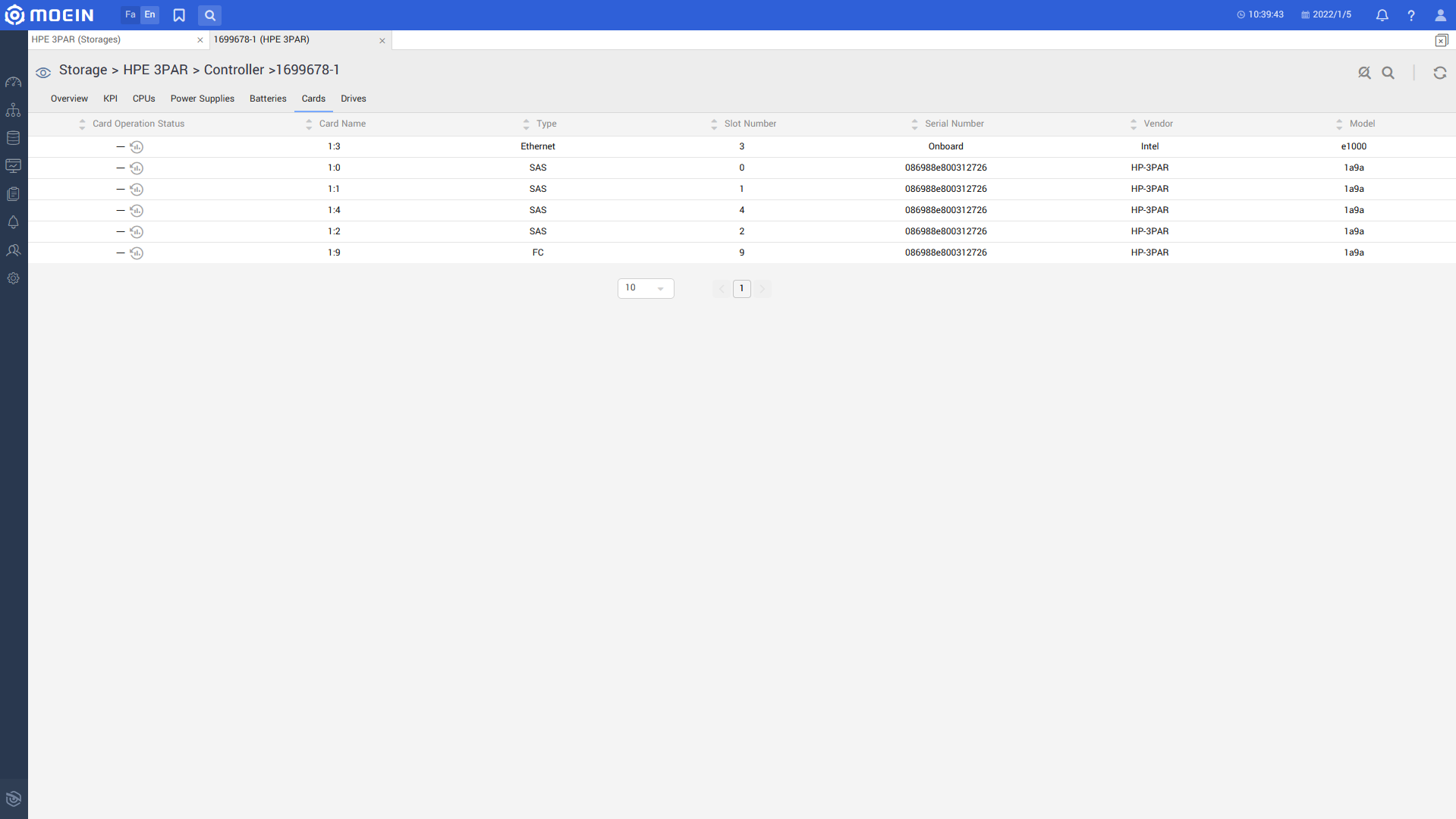Image resolution: width=1456 pixels, height=819 pixels.
Task: Switch language to Fa
Action: coord(131,14)
